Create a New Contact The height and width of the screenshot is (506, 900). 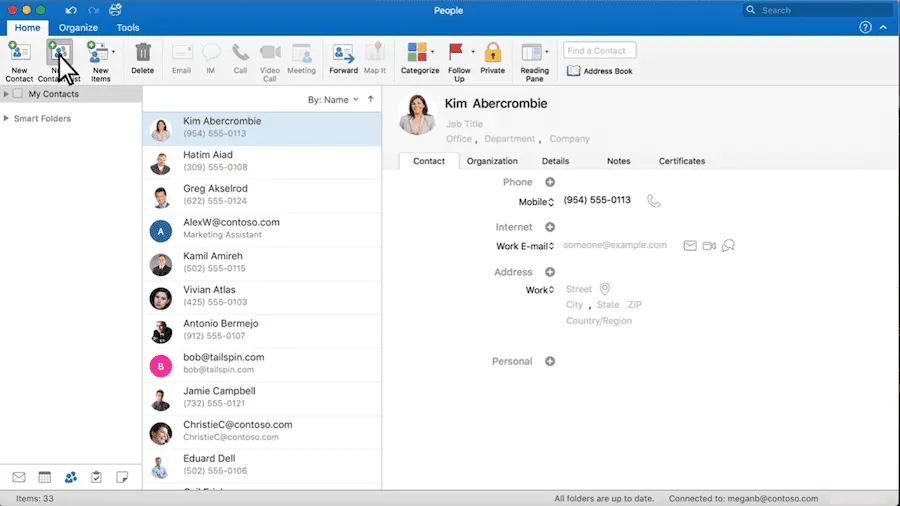(x=19, y=61)
